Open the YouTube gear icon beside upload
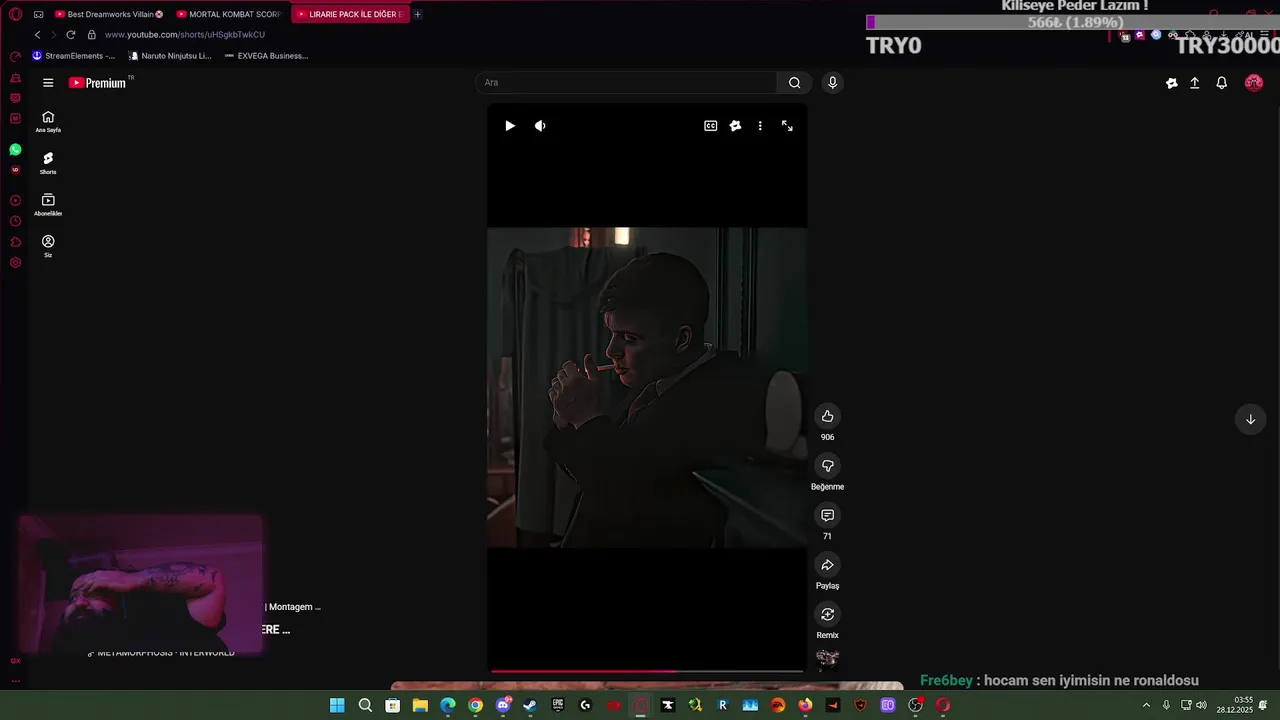The width and height of the screenshot is (1280, 720). click(x=1172, y=83)
